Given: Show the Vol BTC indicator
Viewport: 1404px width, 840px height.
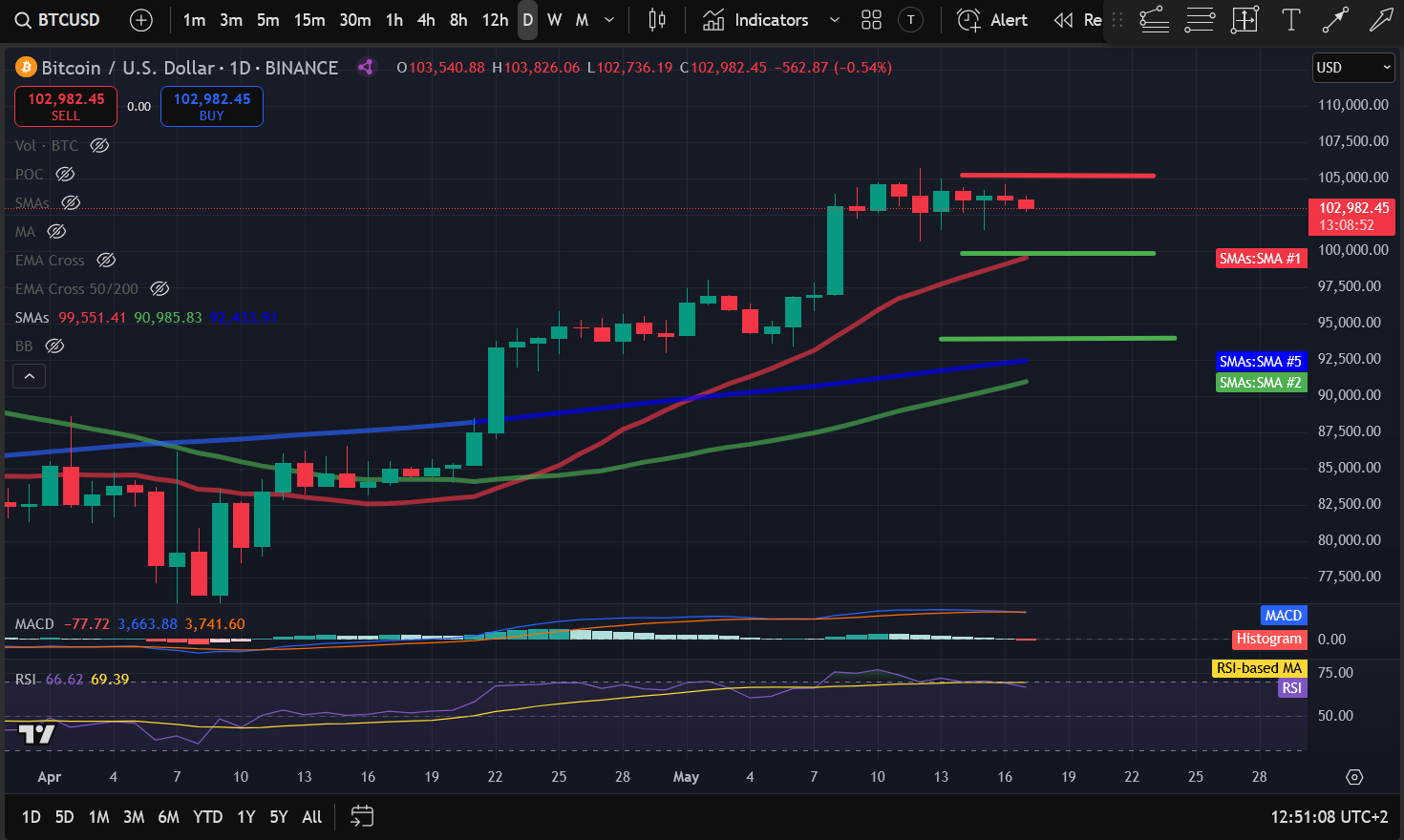Looking at the screenshot, I should 99,145.
